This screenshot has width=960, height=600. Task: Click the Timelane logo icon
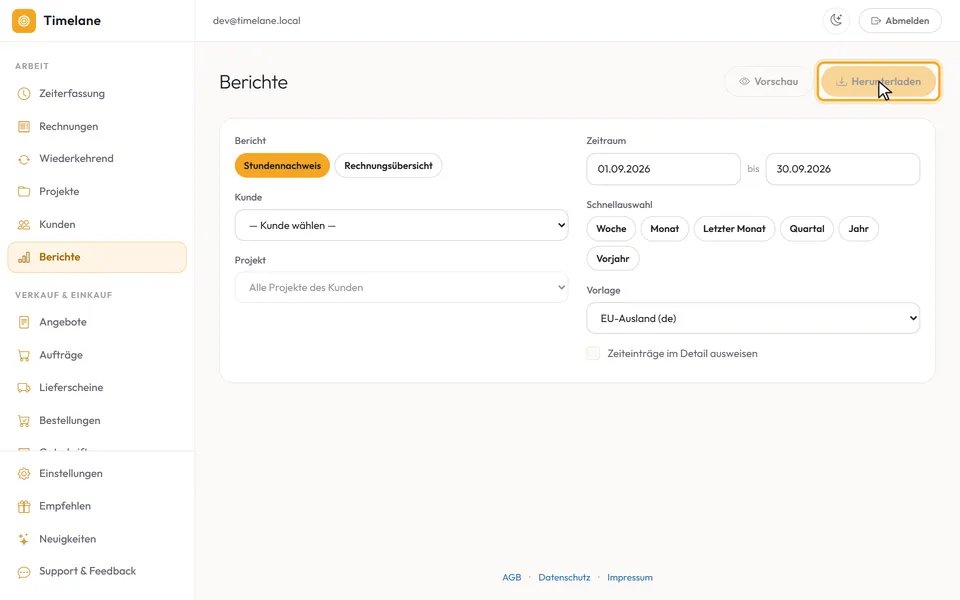point(24,21)
